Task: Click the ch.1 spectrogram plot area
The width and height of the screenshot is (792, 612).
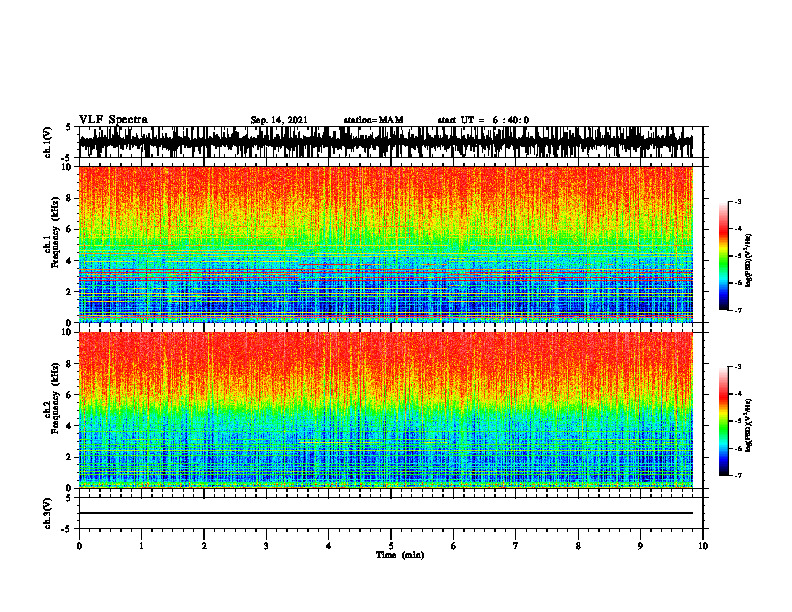Action: coord(385,244)
